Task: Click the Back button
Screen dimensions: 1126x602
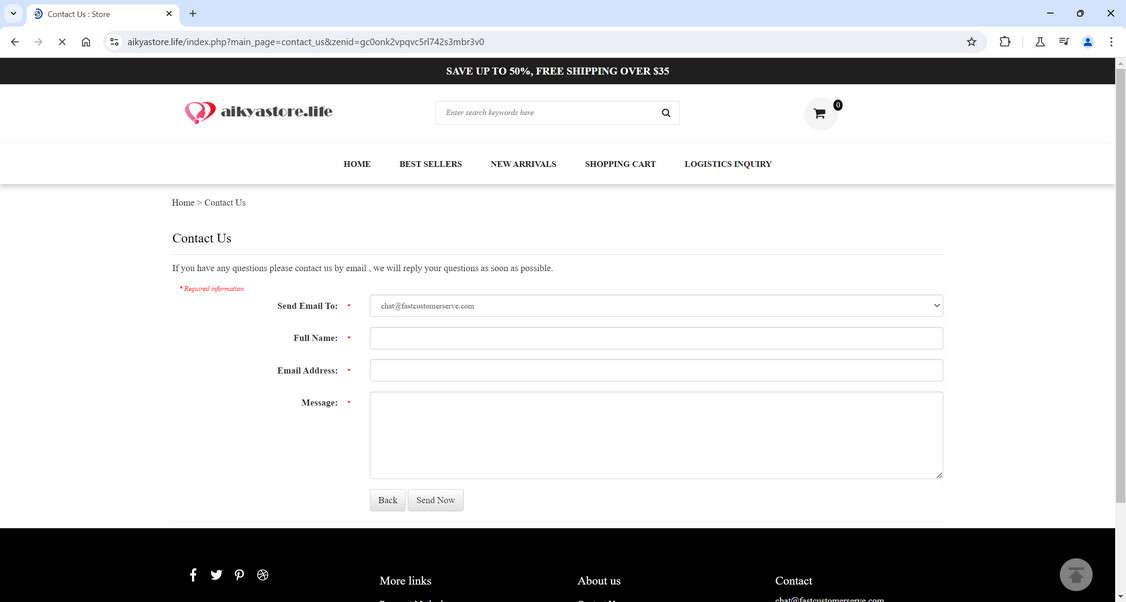Action: pyautogui.click(x=388, y=500)
